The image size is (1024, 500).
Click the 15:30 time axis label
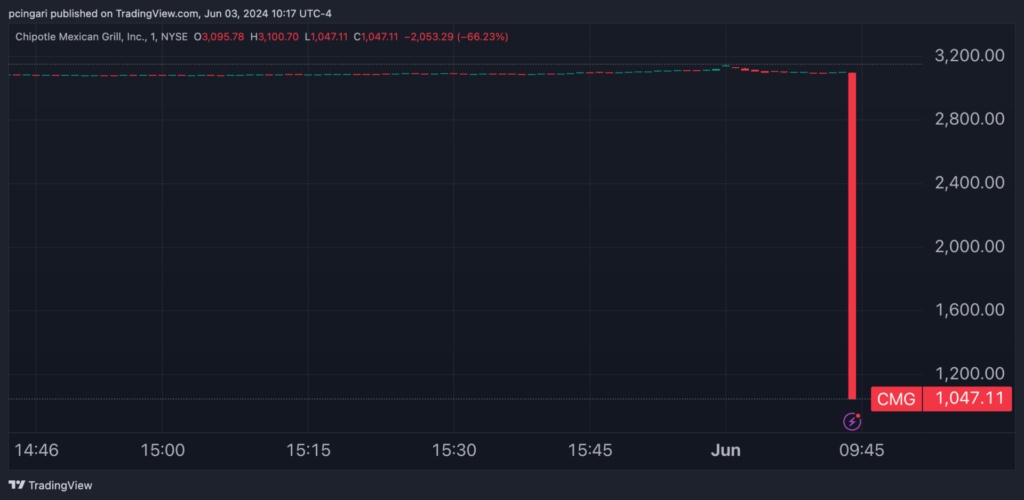tap(453, 450)
